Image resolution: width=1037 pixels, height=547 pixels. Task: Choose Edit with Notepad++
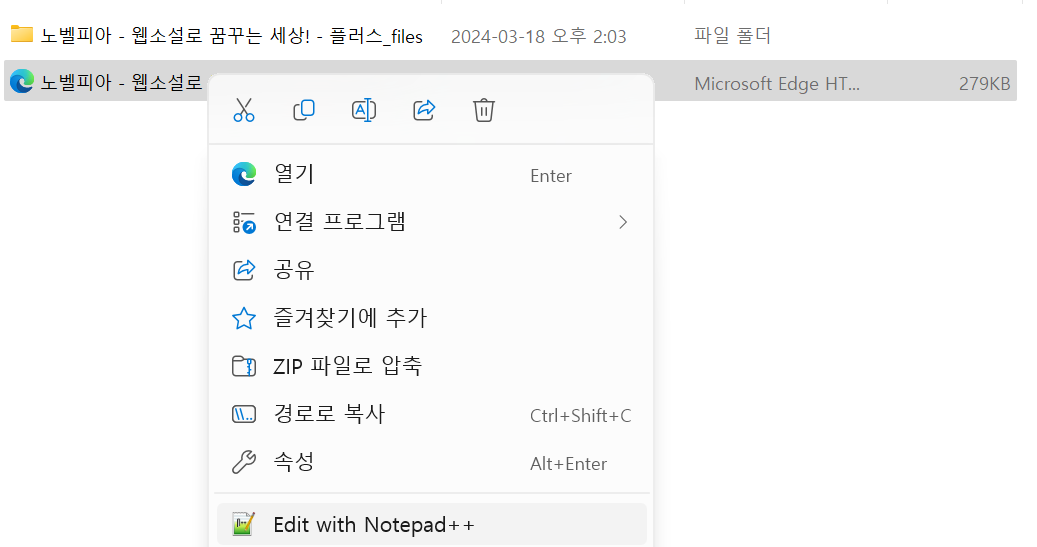click(431, 525)
